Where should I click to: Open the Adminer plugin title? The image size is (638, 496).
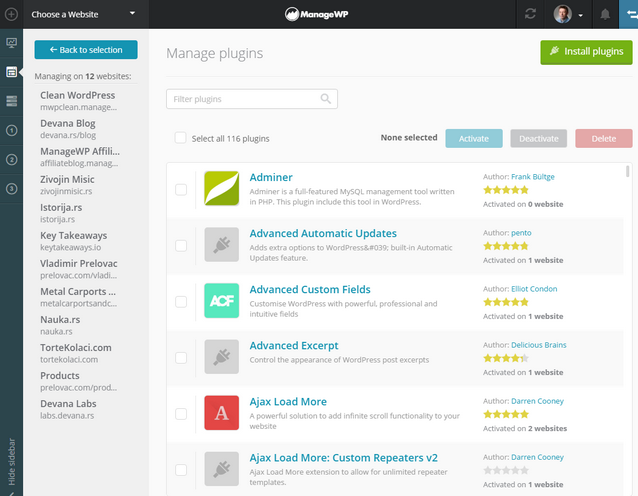click(271, 177)
